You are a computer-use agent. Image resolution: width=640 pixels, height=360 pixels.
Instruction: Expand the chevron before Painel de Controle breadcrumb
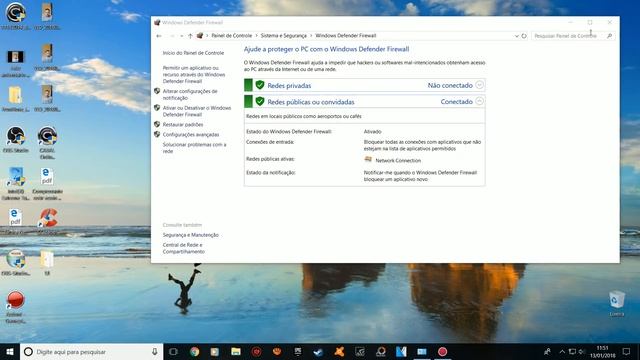click(207, 36)
